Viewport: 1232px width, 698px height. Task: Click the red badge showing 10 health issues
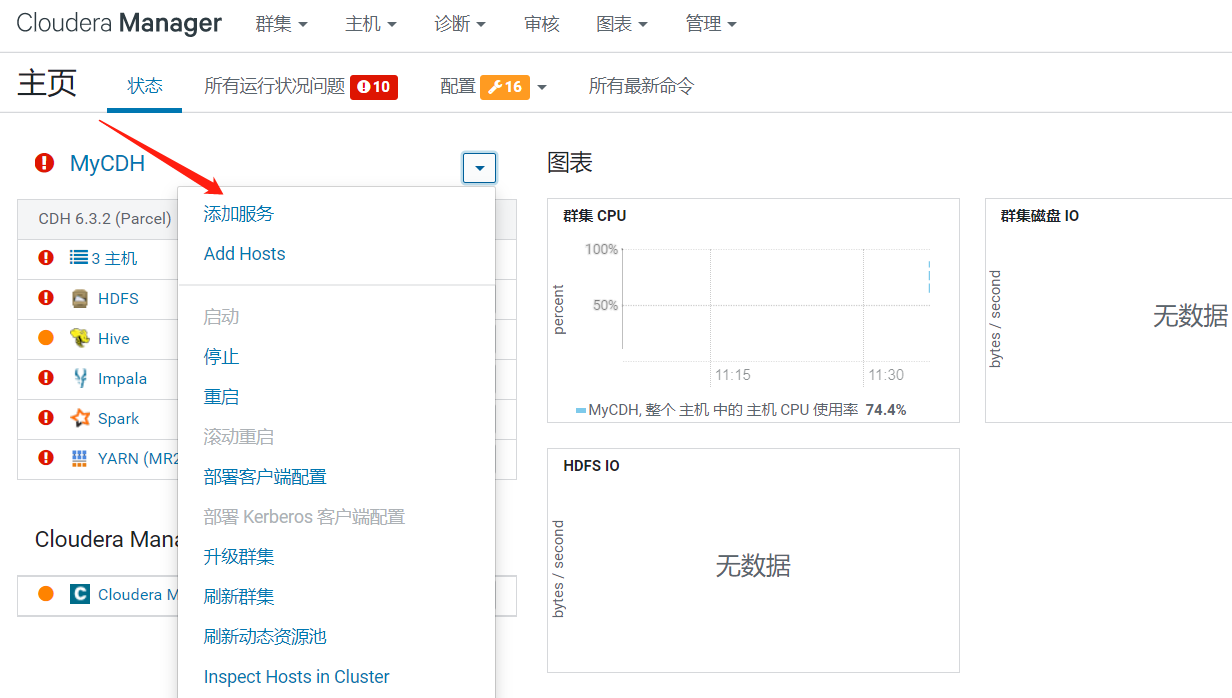click(374, 87)
